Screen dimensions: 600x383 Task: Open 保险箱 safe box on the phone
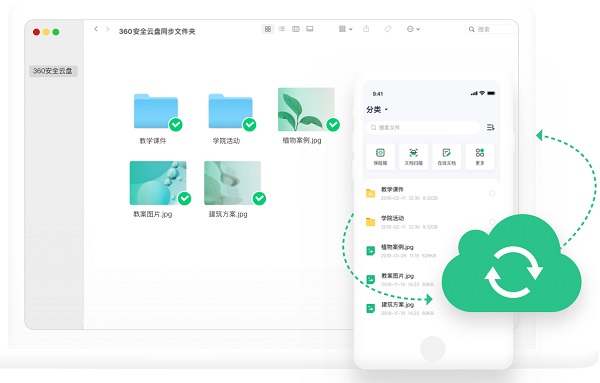(x=380, y=156)
